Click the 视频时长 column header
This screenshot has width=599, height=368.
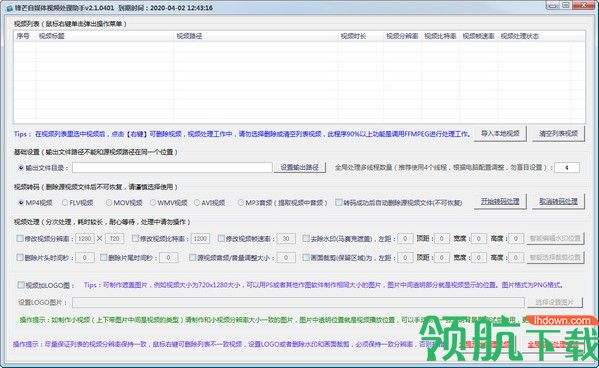click(361, 36)
